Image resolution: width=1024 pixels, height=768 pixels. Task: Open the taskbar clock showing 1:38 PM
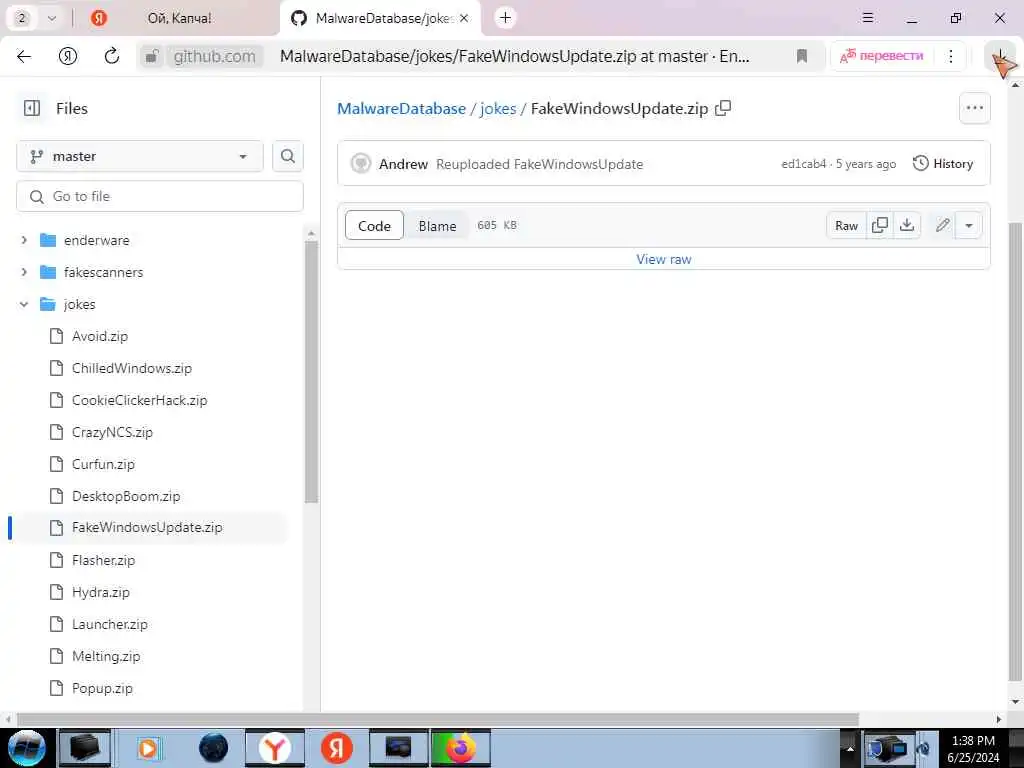(x=972, y=748)
